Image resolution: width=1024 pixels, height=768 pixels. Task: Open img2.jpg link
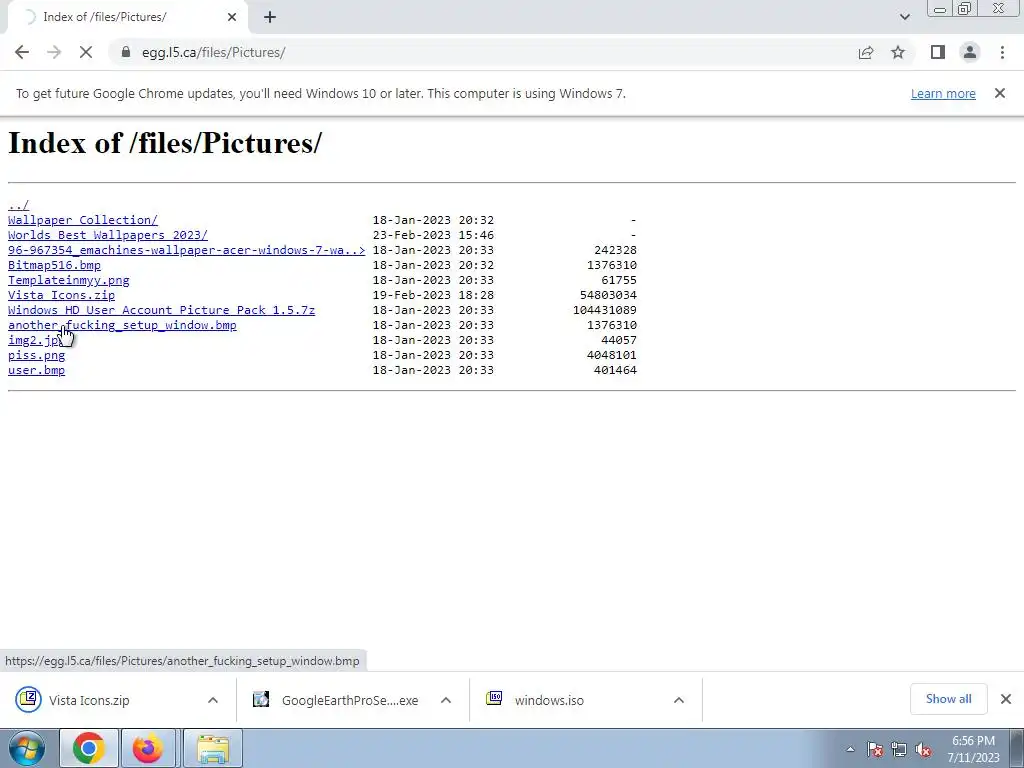tap(33, 340)
